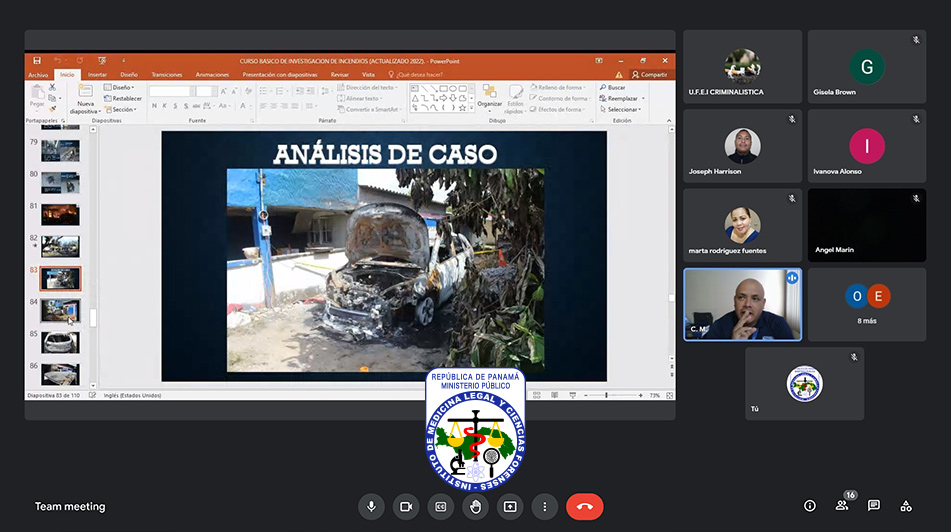Click the redo icon in title bar

point(79,61)
